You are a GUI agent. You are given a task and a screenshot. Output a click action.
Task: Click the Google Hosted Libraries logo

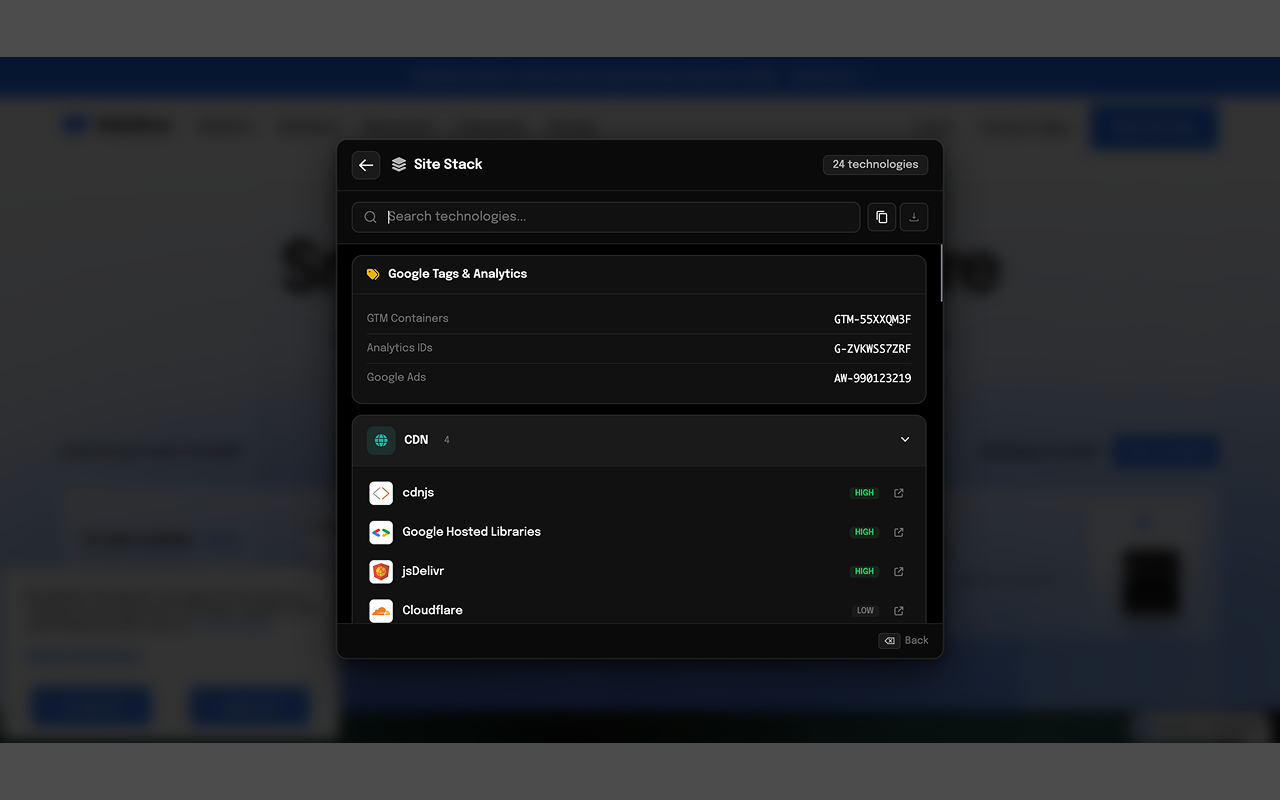pyautogui.click(x=381, y=532)
